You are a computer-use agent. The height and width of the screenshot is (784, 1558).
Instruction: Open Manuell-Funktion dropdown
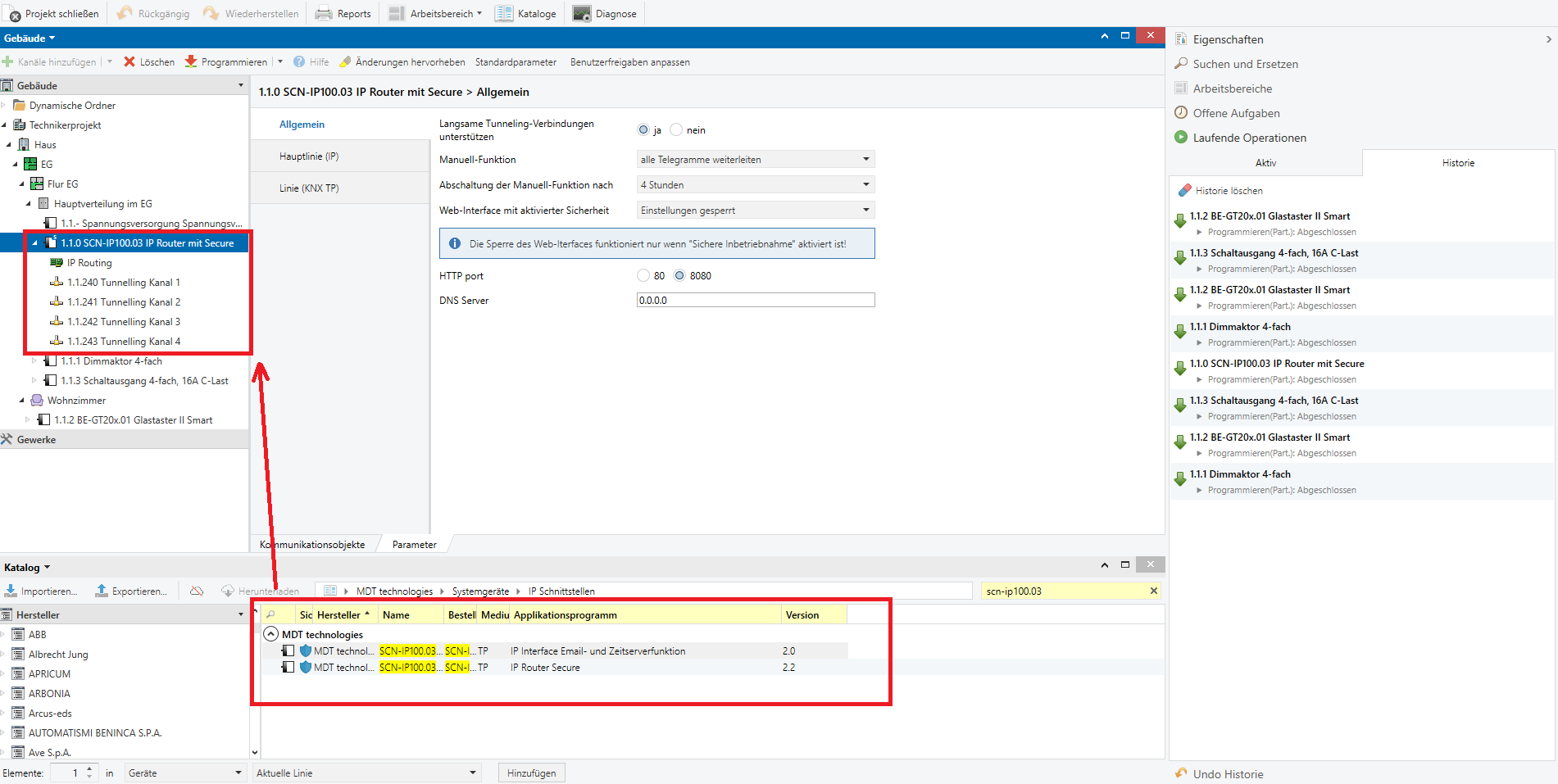(x=756, y=159)
